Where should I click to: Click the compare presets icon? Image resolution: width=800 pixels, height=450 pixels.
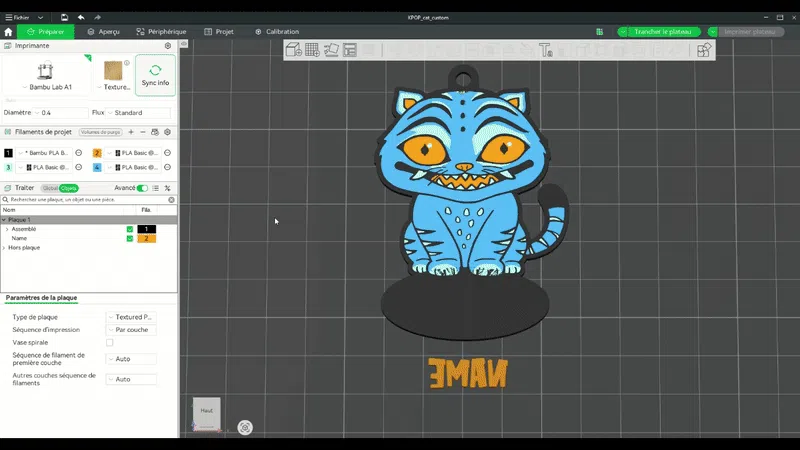click(x=167, y=188)
